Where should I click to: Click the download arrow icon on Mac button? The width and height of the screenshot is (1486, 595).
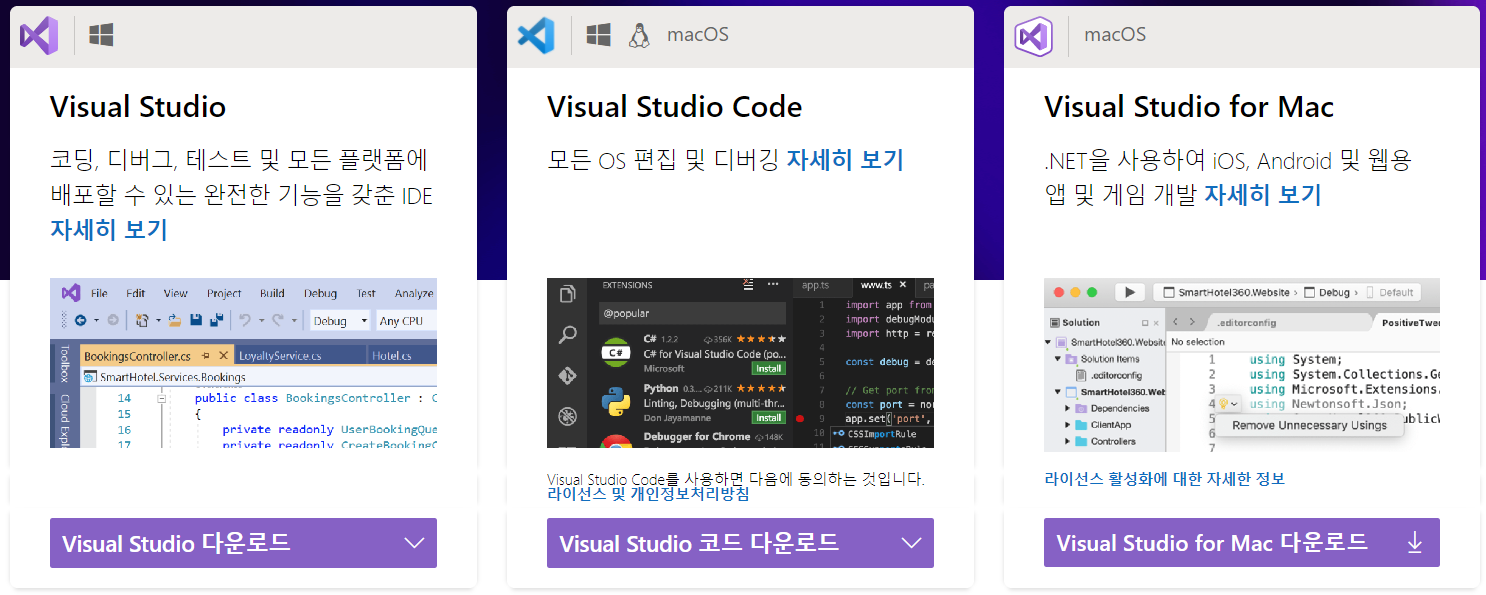[1414, 543]
